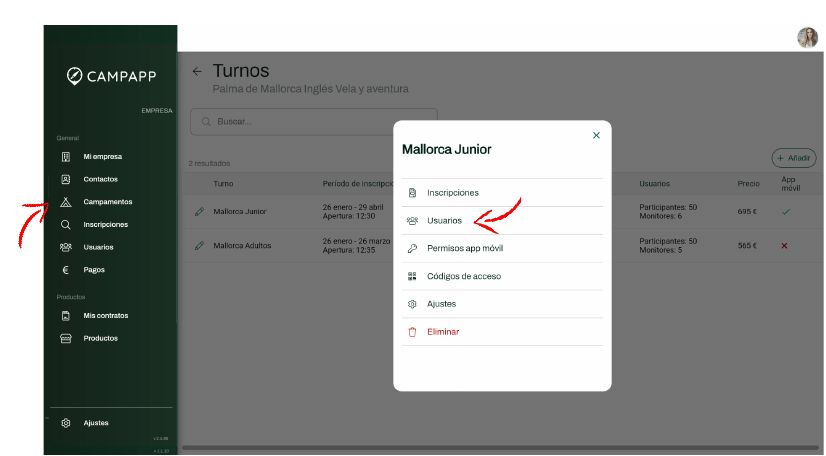Click Eliminar to delete the turno
826x456 pixels.
(443, 332)
